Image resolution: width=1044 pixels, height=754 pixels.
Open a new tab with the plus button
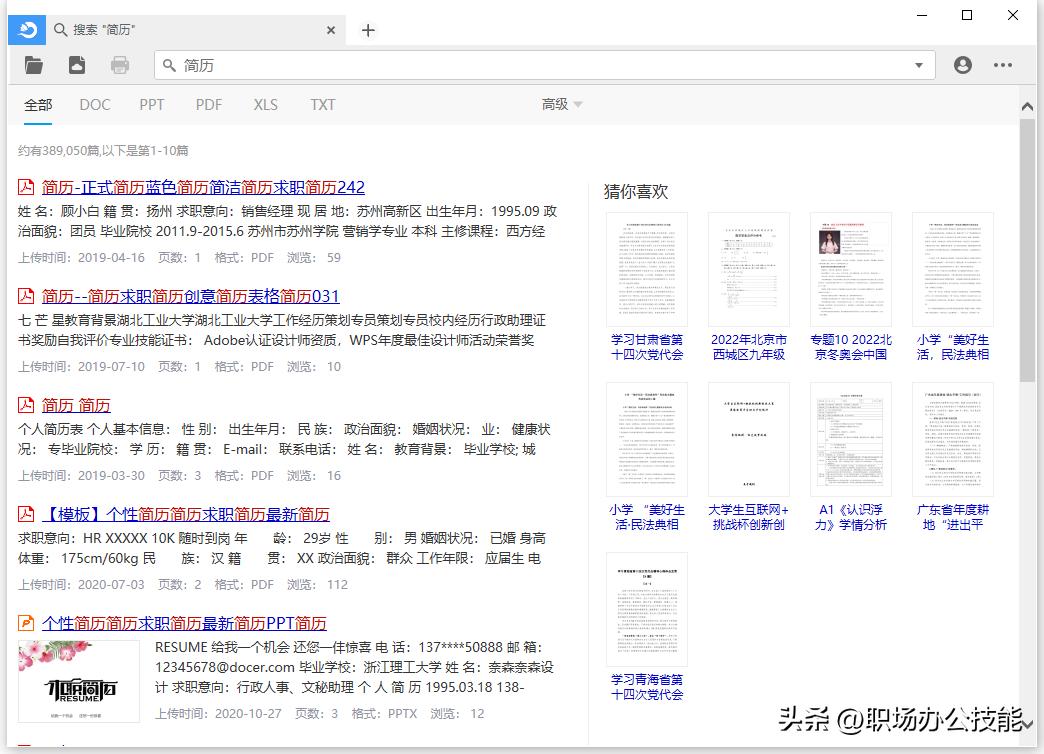point(368,30)
